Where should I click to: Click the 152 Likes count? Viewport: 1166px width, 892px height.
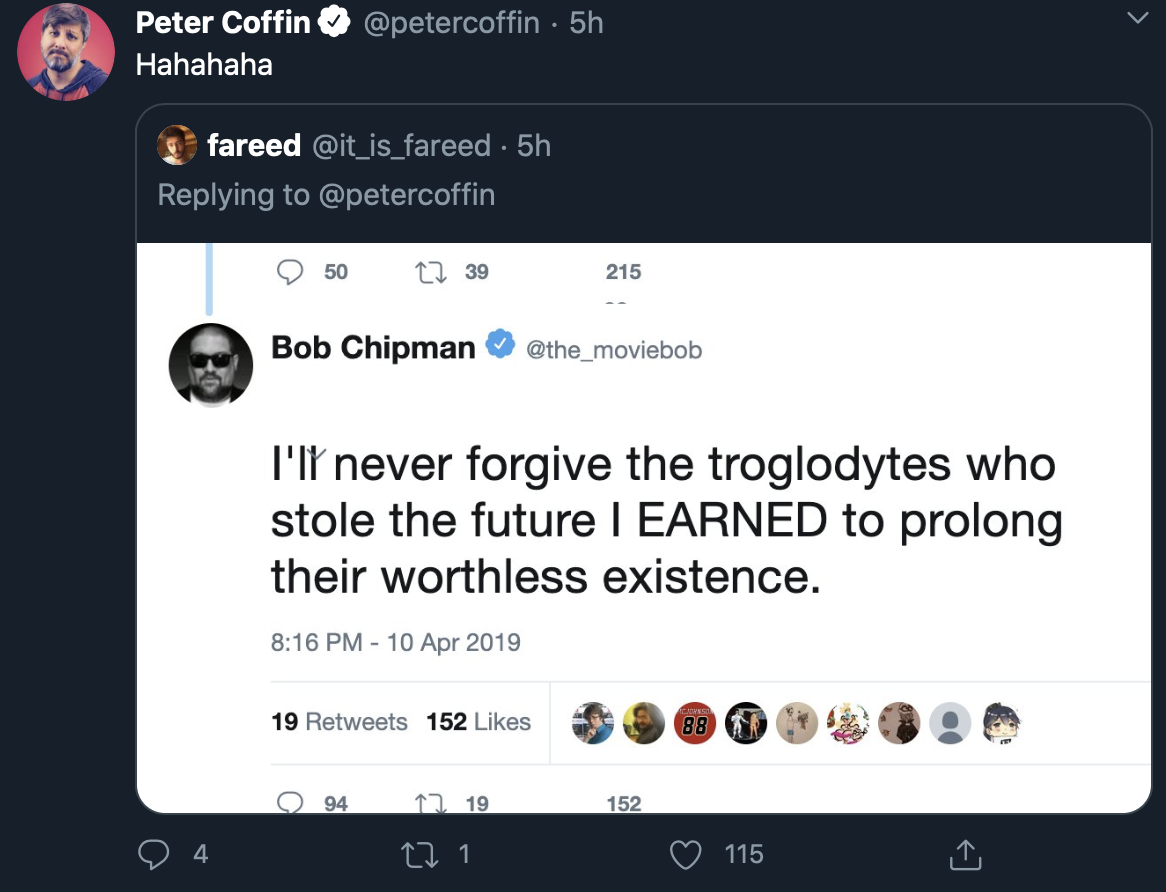[x=478, y=721]
